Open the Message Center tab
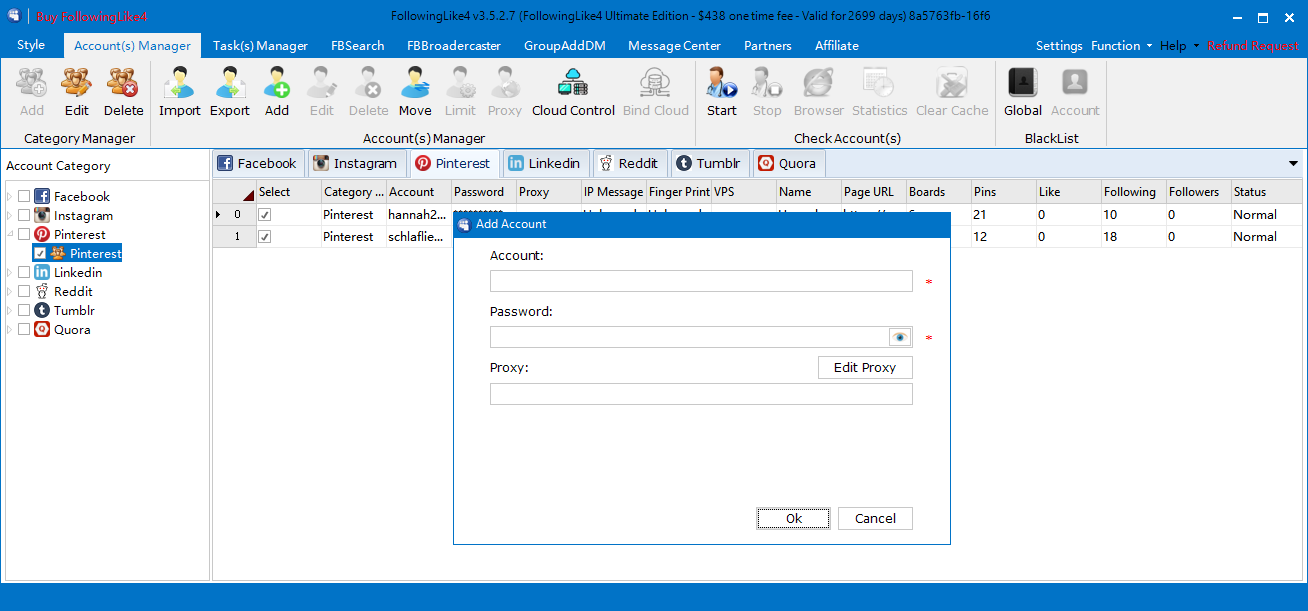 [675, 45]
